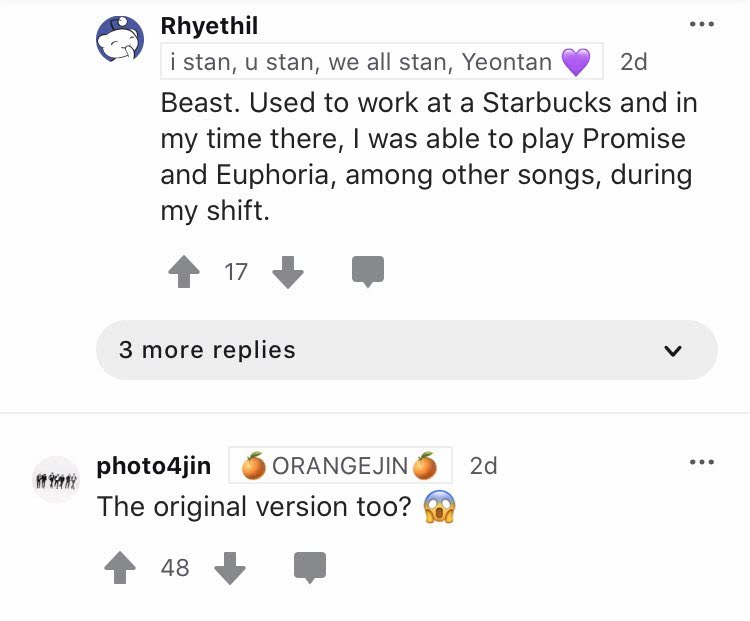Open Rhyethil's user profile
Image resolution: width=750 pixels, height=621 pixels.
(x=209, y=26)
